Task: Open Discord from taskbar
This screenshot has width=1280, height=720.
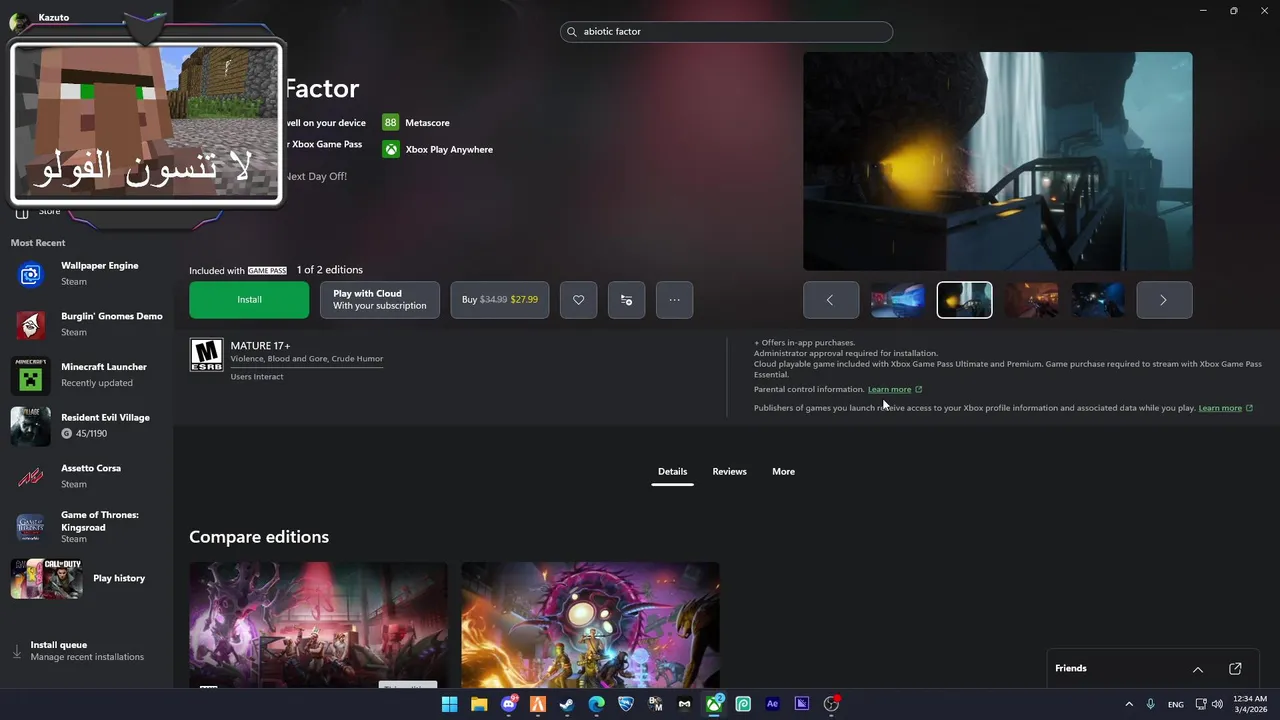Action: (509, 704)
